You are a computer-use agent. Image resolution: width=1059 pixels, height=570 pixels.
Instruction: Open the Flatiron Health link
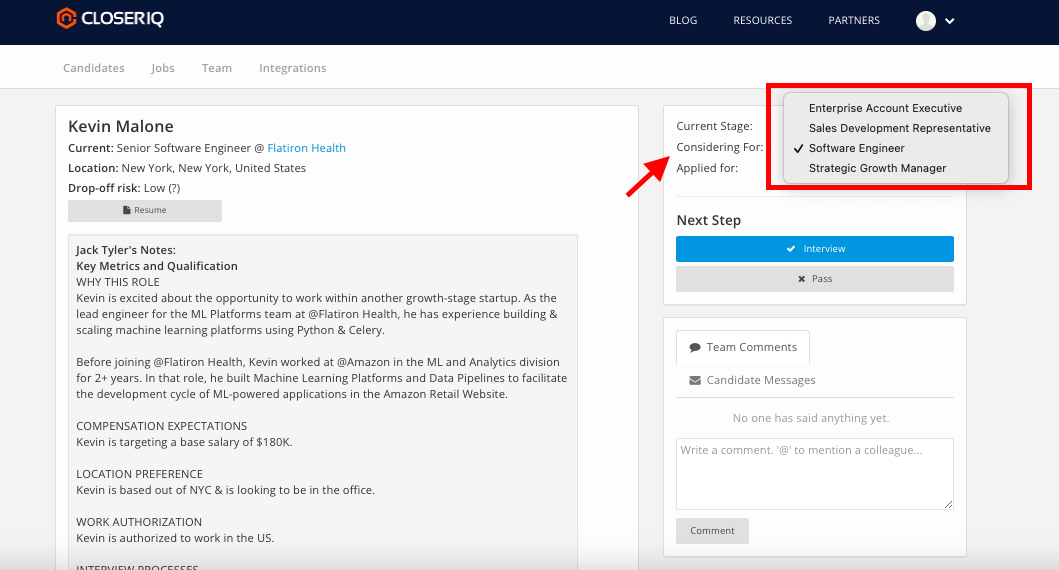306,148
